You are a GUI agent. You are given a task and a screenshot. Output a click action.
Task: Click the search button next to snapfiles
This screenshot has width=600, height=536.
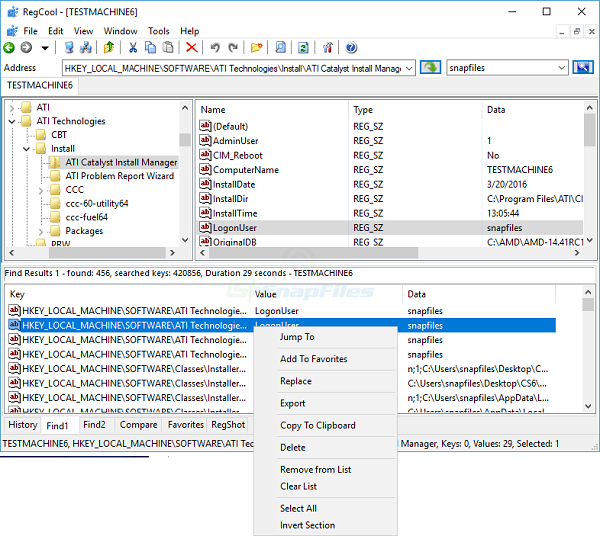click(x=583, y=68)
